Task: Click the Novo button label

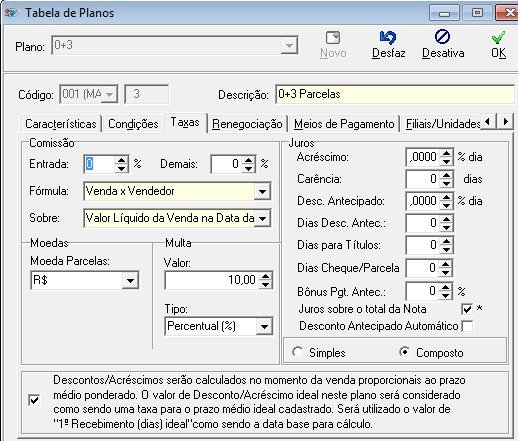Action: [333, 53]
